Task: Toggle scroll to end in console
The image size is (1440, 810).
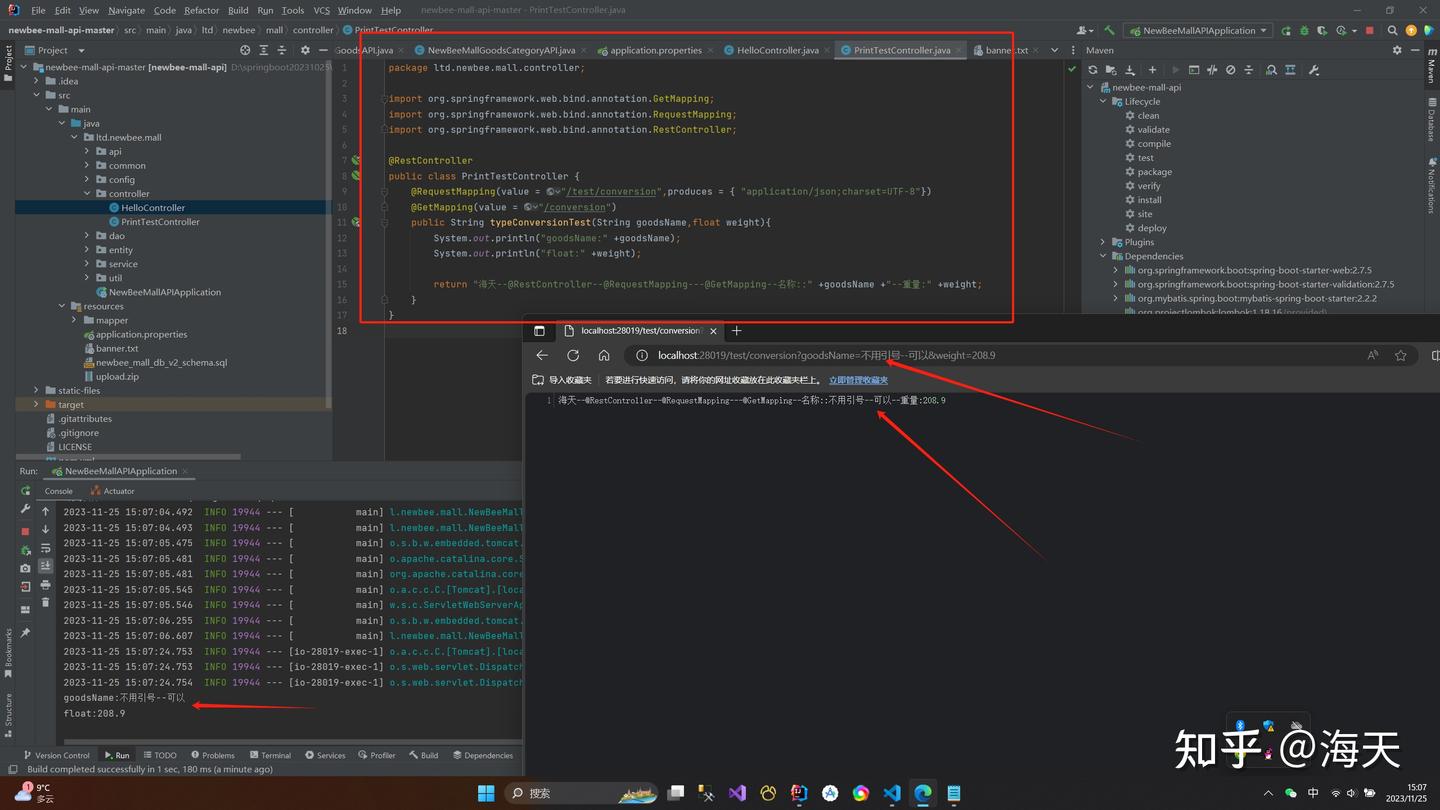Action: pyautogui.click(x=45, y=566)
